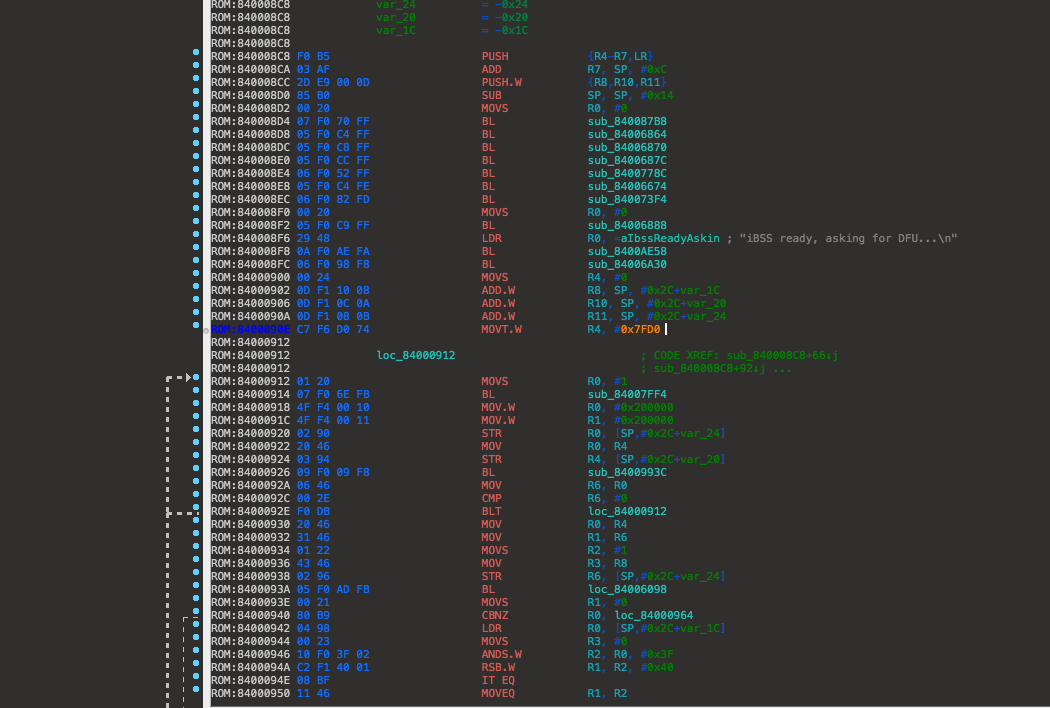Toggle breakpoint dot beside the PUSH {R4-R7,LR} line
This screenshot has width=1050, height=708.
pos(196,56)
